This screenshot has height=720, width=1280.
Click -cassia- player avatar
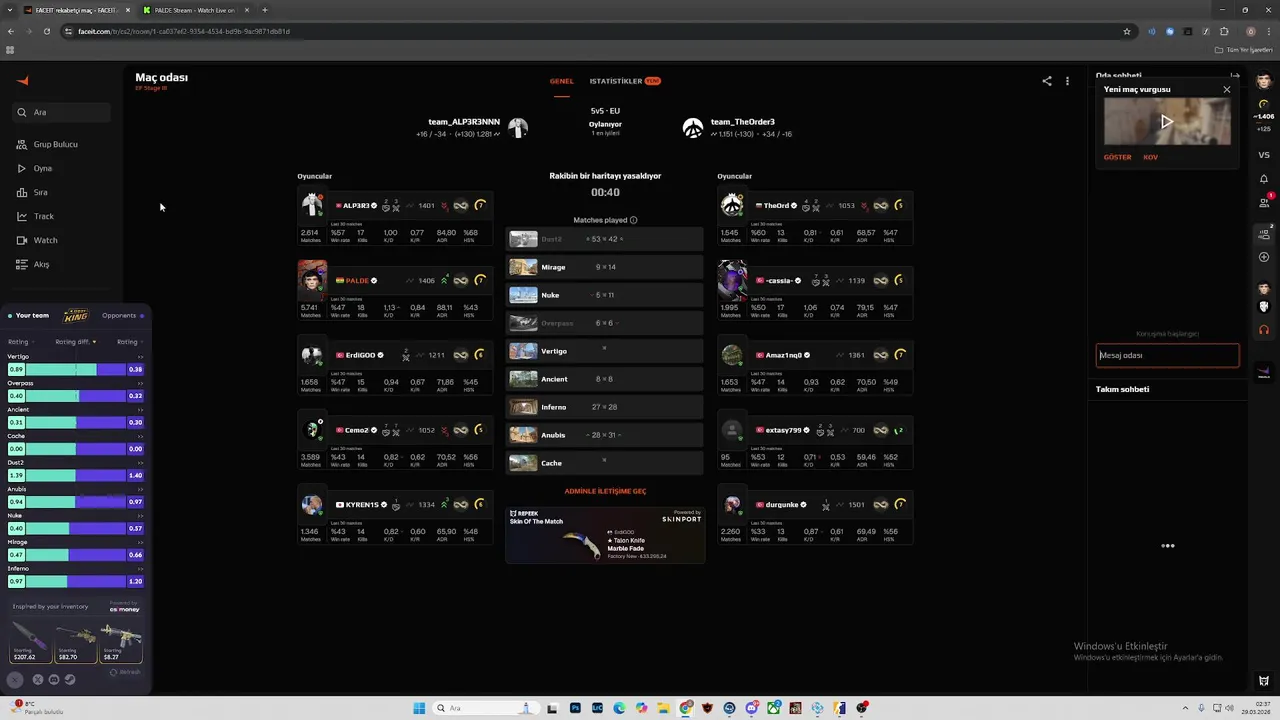click(x=732, y=280)
